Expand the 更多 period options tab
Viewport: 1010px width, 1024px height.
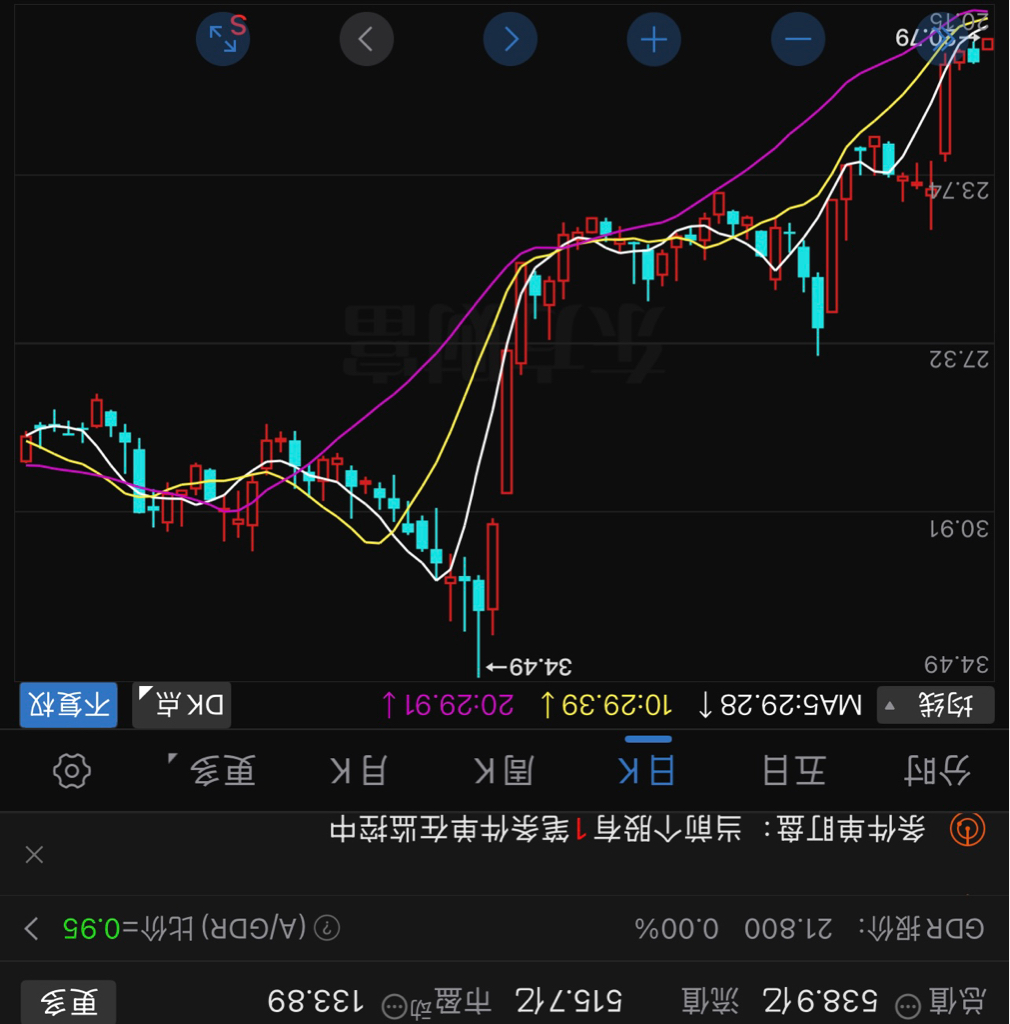pos(213,771)
